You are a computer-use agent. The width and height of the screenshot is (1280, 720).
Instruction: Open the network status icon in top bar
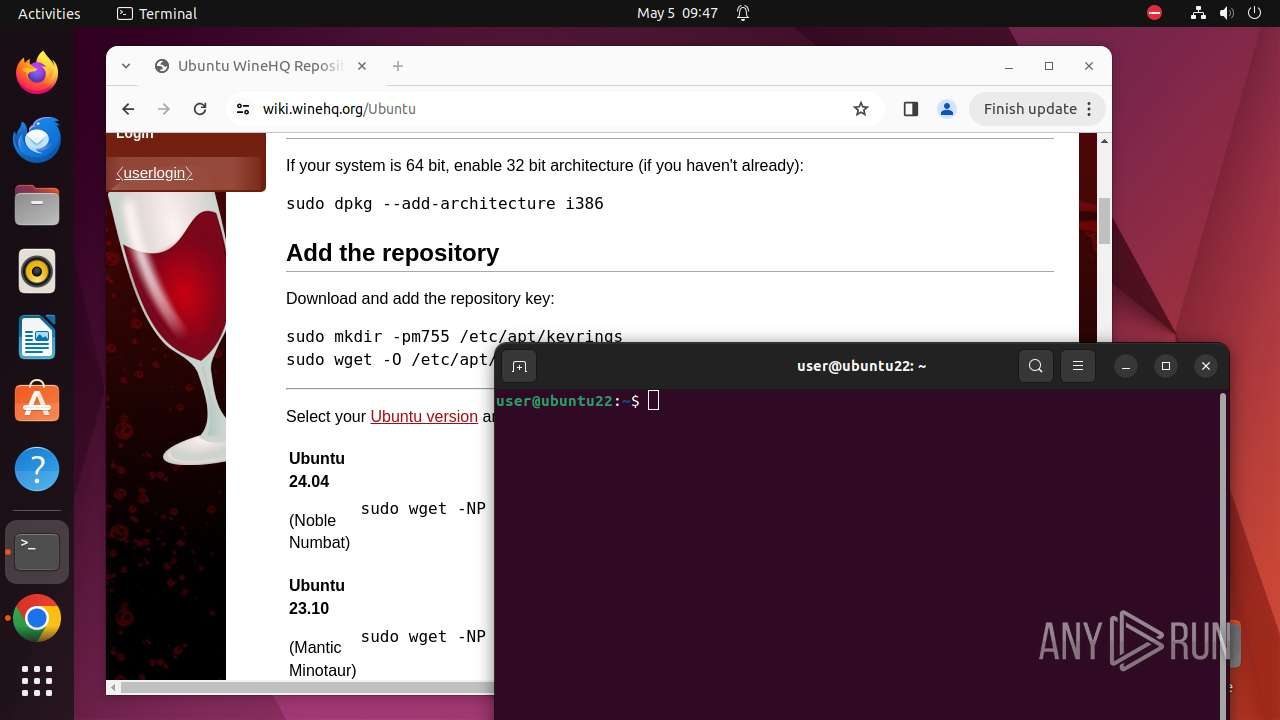[x=1198, y=13]
